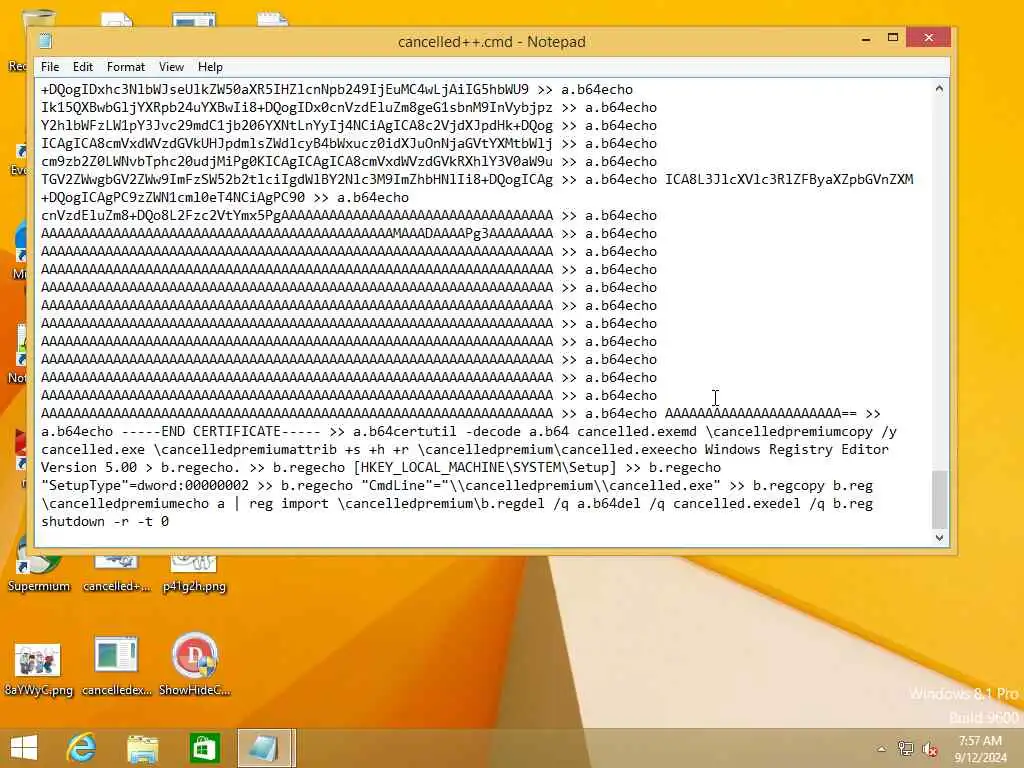Click the vertical scrollbar track above thumb
The image size is (1024, 768).
(939, 282)
